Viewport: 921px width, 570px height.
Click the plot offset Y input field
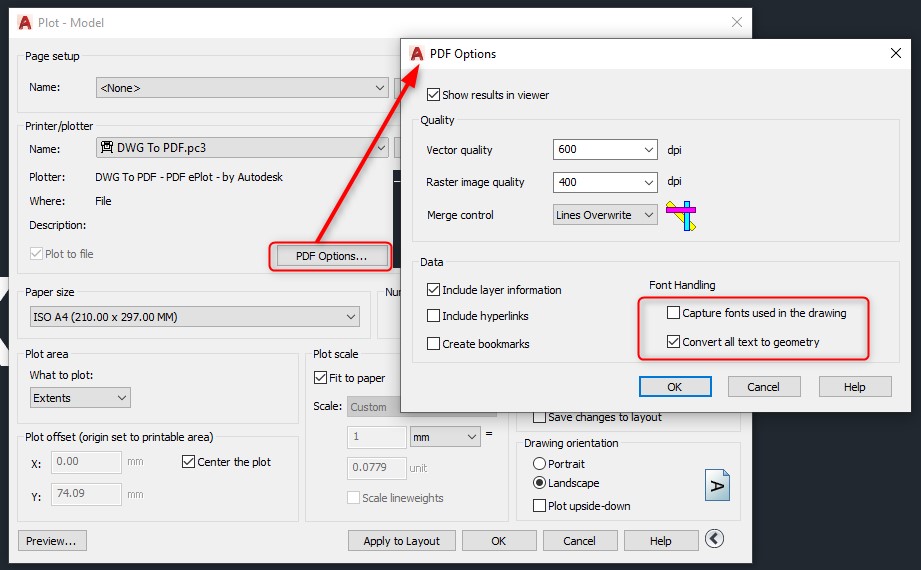(x=86, y=494)
